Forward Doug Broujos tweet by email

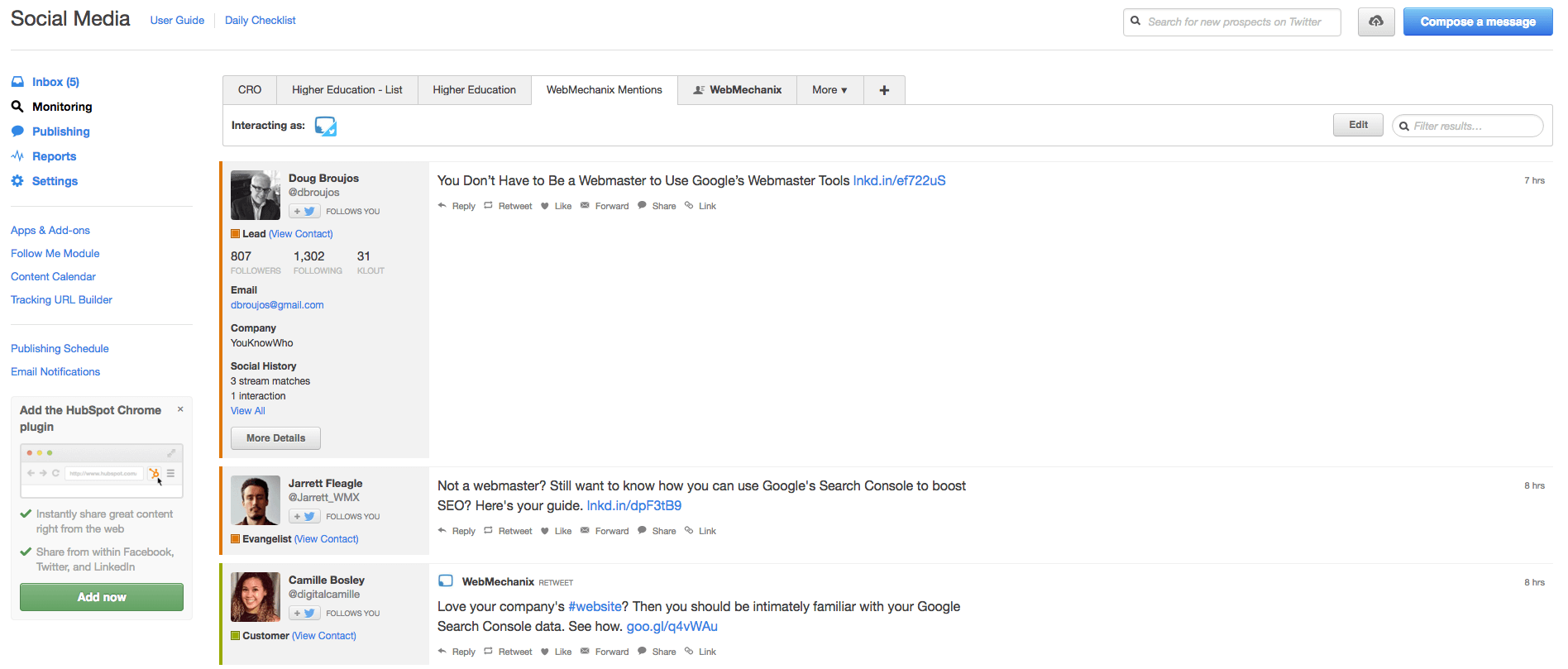tap(605, 206)
